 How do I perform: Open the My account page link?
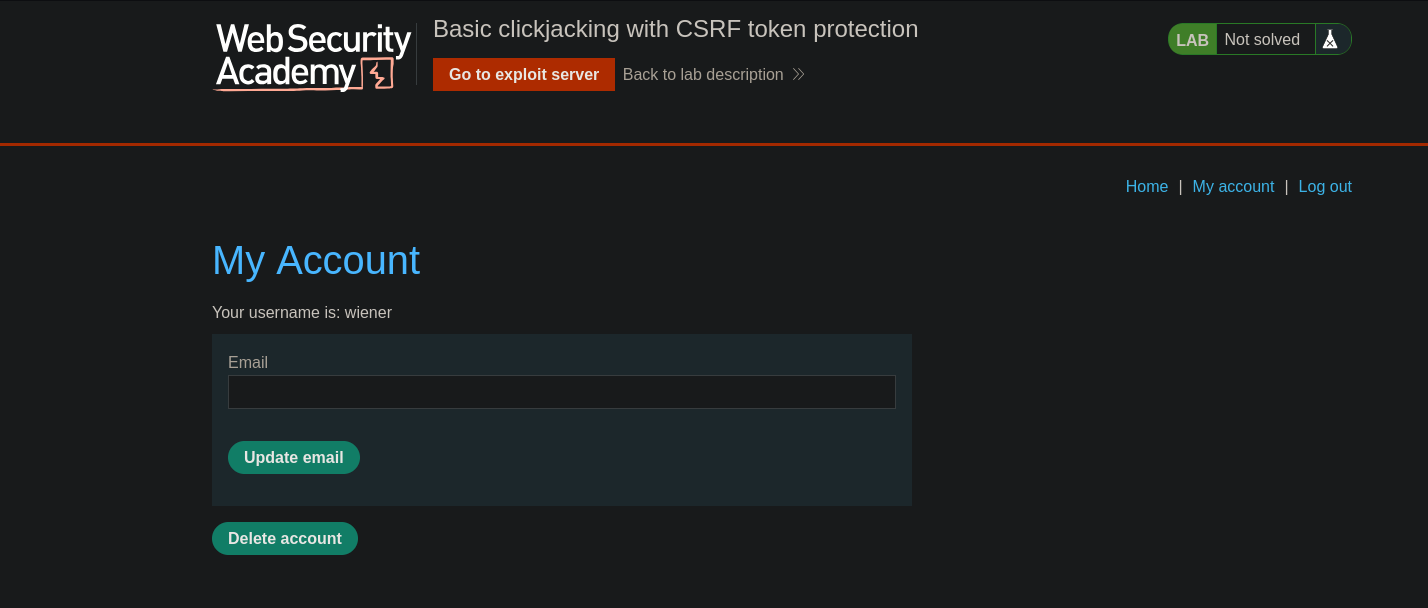click(x=1233, y=186)
